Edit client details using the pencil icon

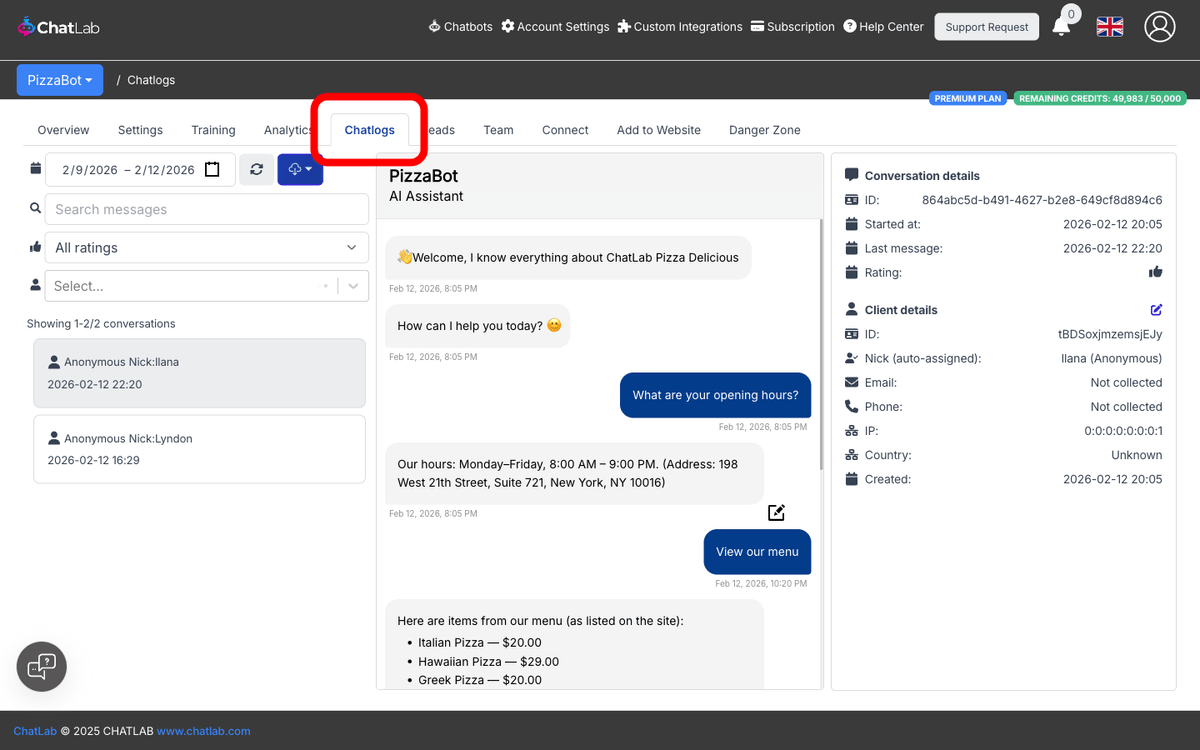click(x=1157, y=310)
